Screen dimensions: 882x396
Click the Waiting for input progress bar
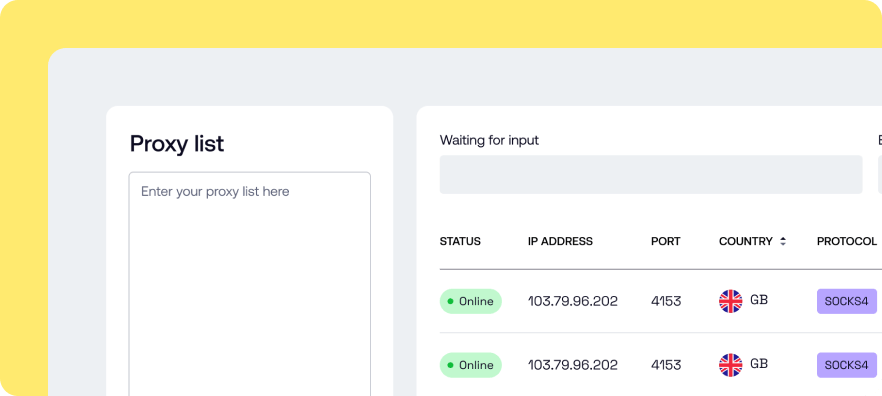651,174
